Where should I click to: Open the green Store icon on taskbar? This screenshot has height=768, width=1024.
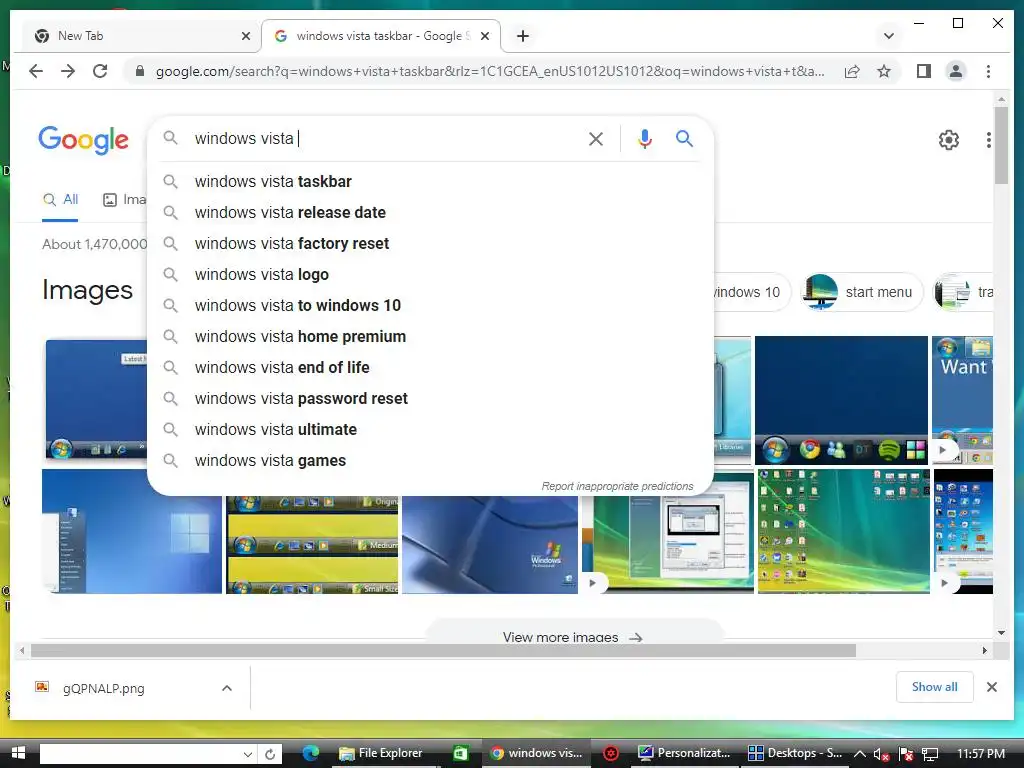click(460, 754)
